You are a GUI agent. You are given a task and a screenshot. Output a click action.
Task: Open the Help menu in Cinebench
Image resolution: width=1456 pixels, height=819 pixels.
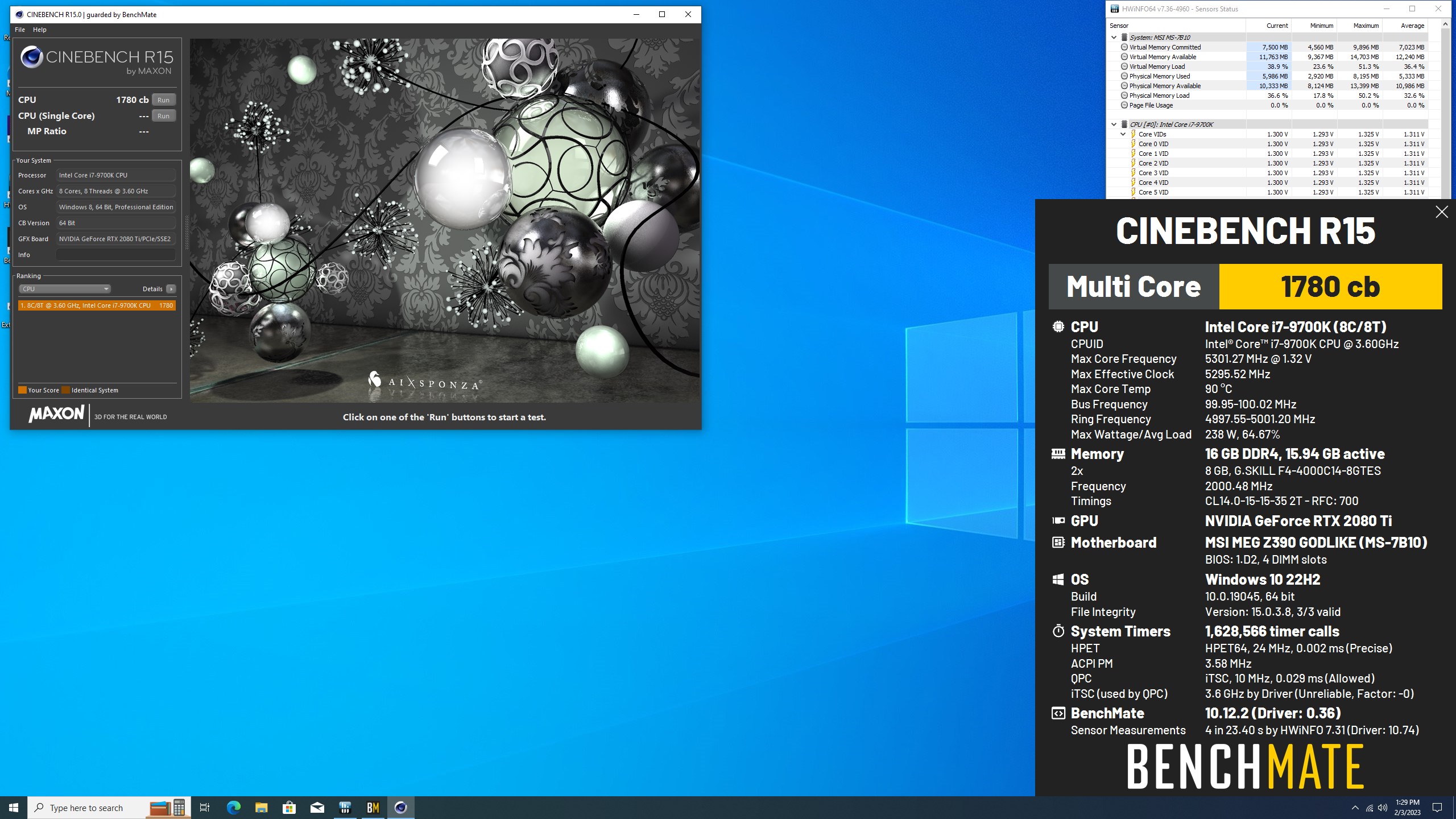pos(40,30)
